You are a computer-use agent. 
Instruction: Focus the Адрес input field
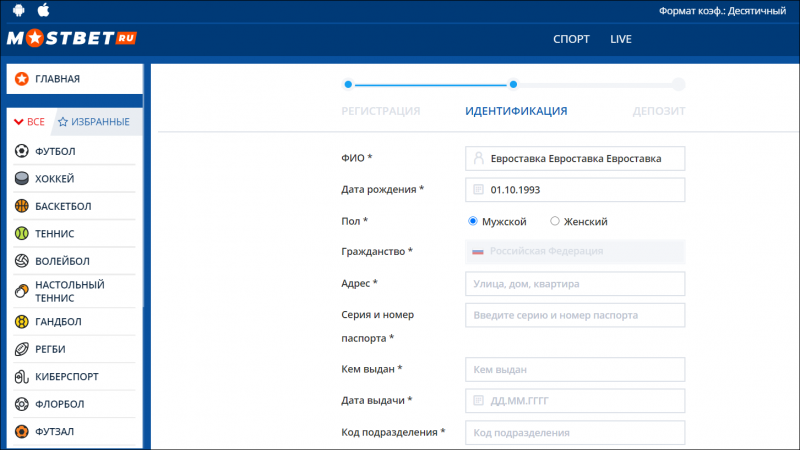click(x=575, y=284)
